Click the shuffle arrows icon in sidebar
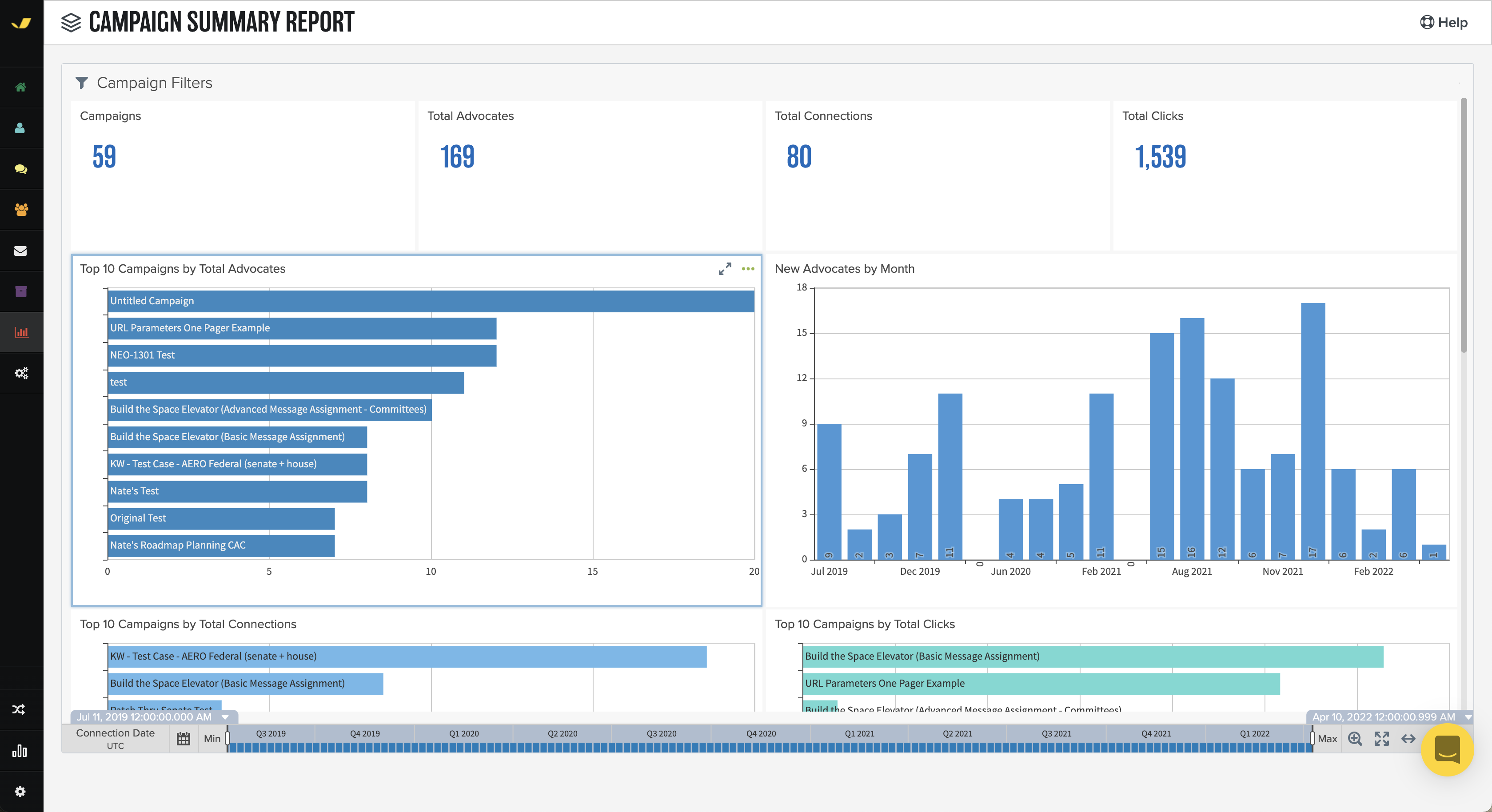 pyautogui.click(x=19, y=709)
